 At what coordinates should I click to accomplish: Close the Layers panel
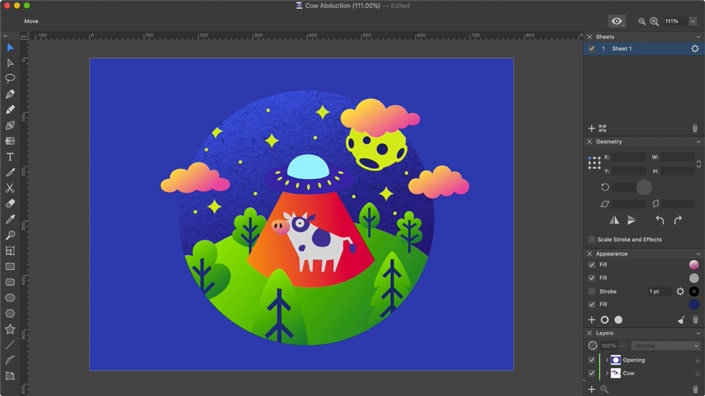pos(589,333)
